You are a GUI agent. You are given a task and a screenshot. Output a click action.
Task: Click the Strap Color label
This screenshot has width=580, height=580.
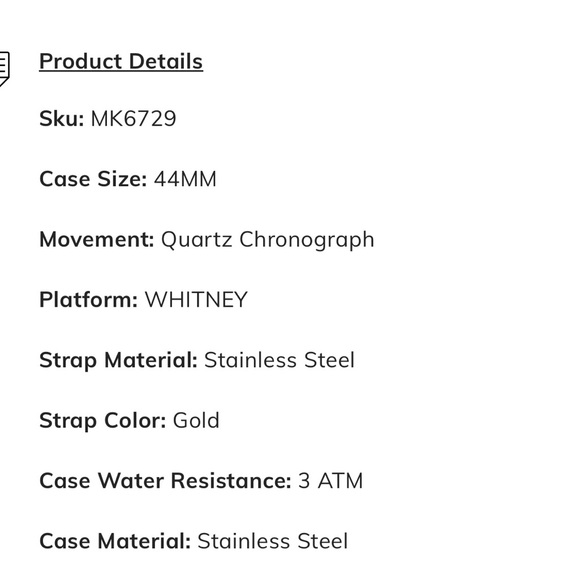click(103, 421)
